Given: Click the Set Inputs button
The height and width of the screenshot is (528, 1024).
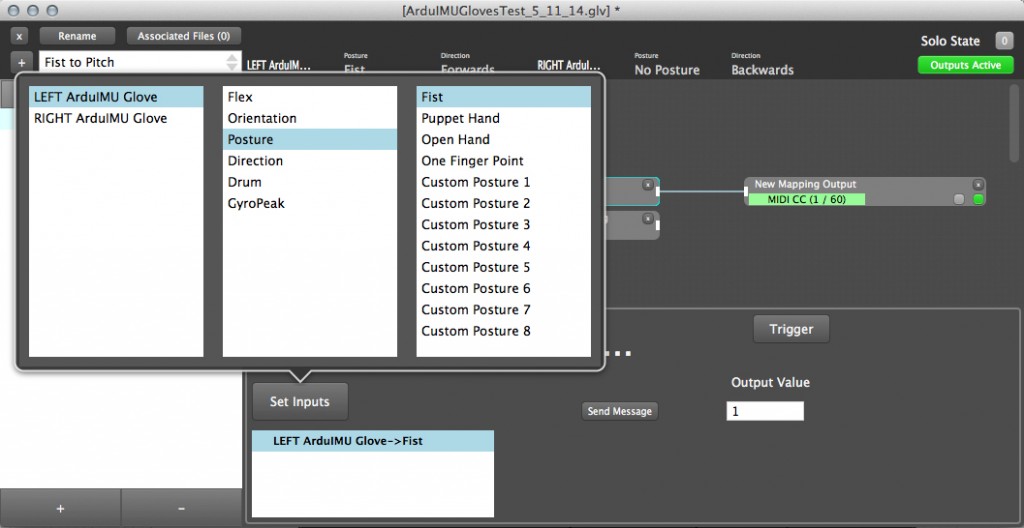Looking at the screenshot, I should [300, 402].
